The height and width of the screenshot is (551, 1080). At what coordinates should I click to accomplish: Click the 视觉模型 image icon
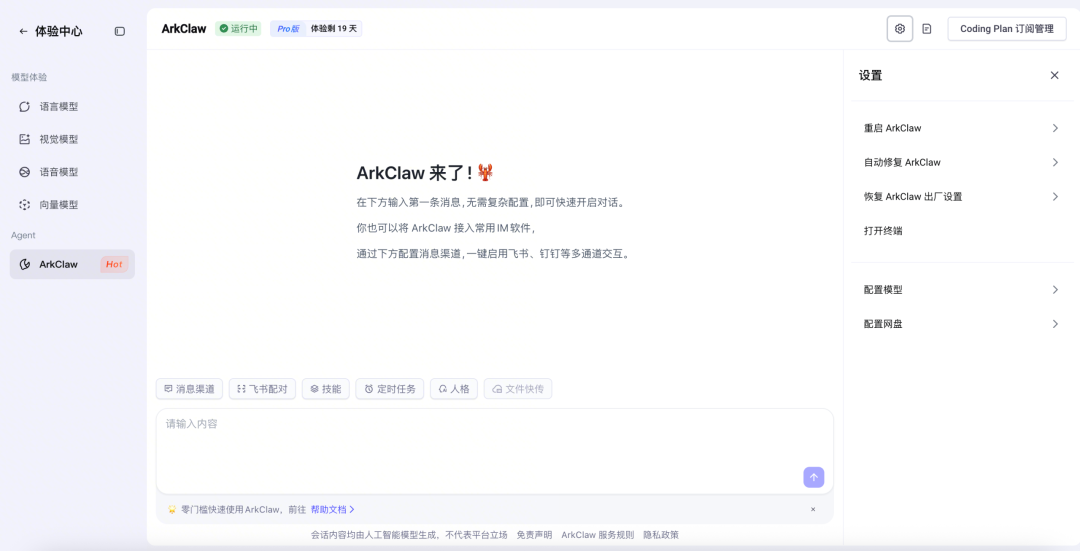tap(25, 139)
